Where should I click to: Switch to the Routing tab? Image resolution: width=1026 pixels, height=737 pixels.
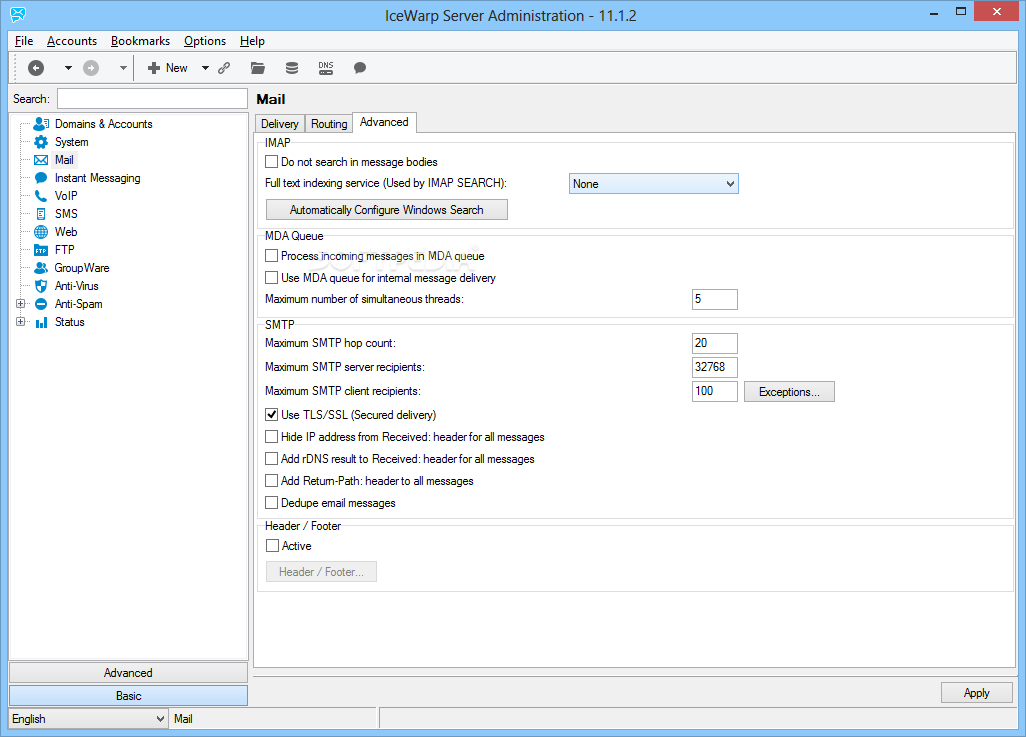(x=329, y=124)
